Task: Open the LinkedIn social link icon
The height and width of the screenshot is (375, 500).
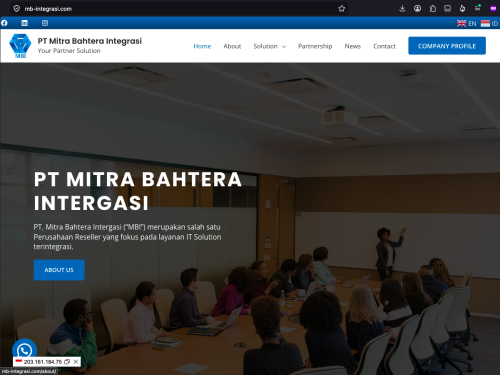Action: pos(24,23)
